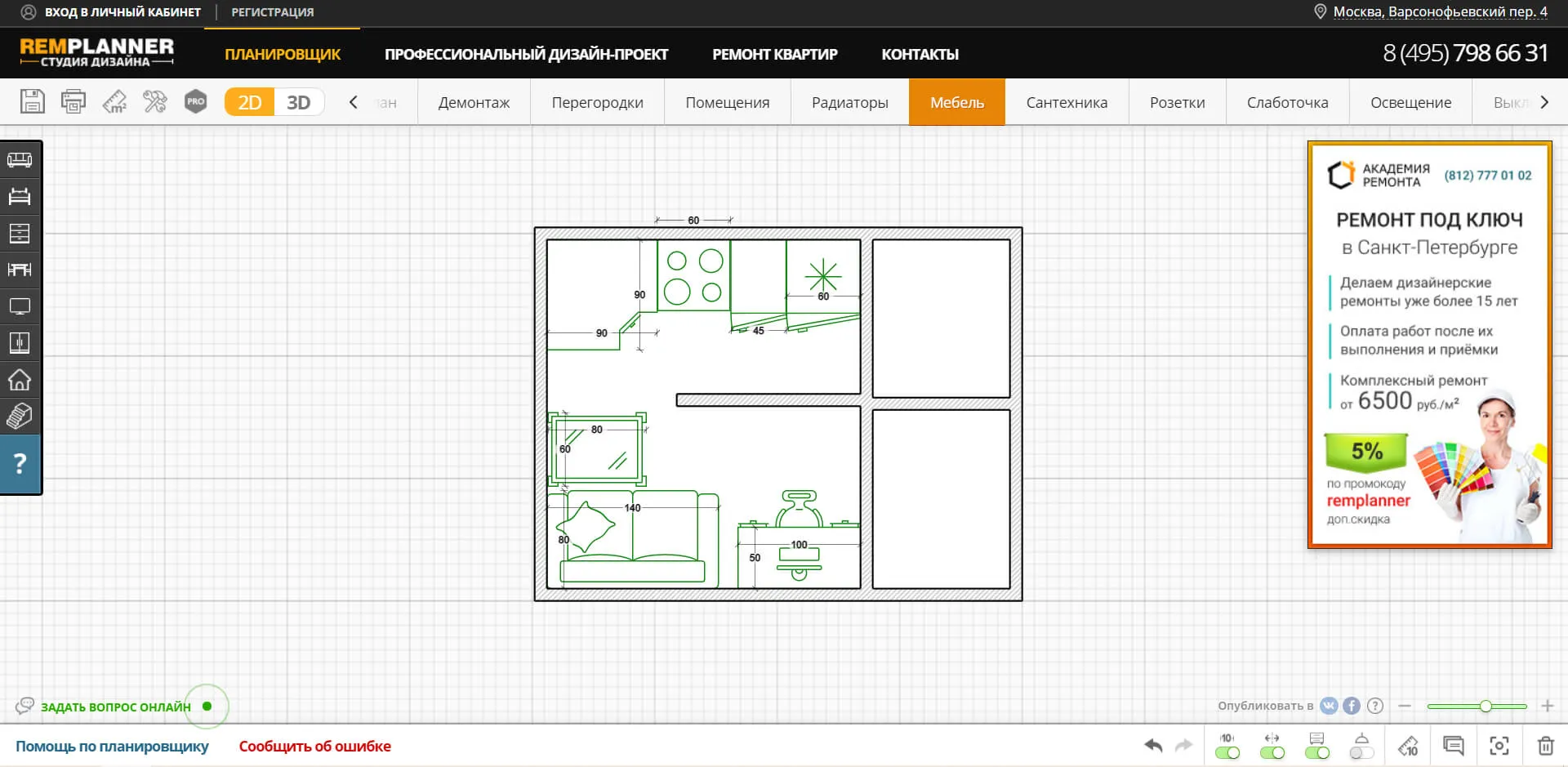Click the Академия Ремонта ad banner
Image resolution: width=1568 pixels, height=767 pixels.
(1429, 345)
